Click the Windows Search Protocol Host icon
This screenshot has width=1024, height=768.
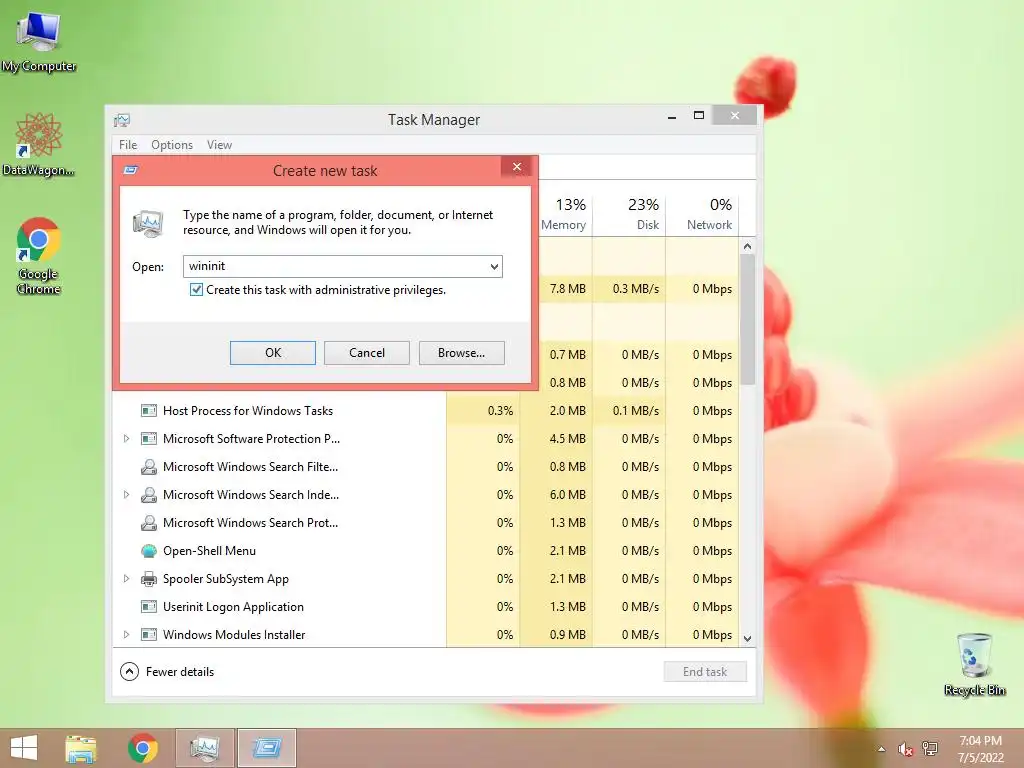point(149,523)
